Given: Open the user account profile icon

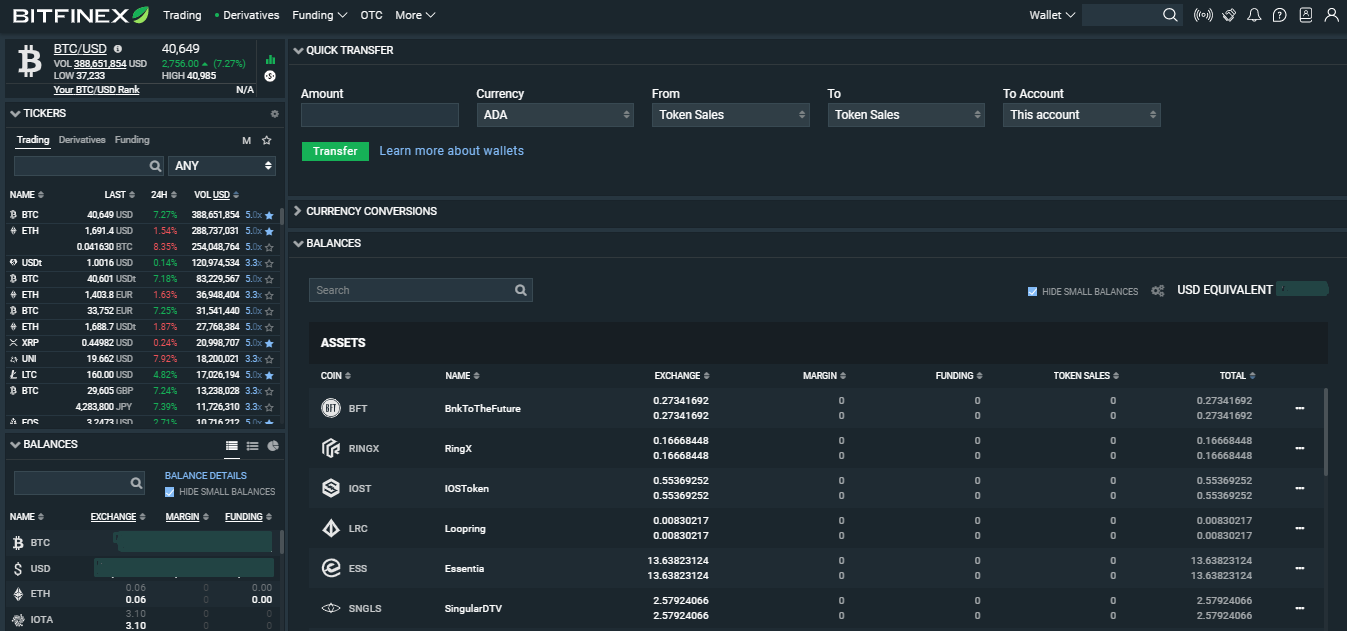Looking at the screenshot, I should pyautogui.click(x=1331, y=15).
